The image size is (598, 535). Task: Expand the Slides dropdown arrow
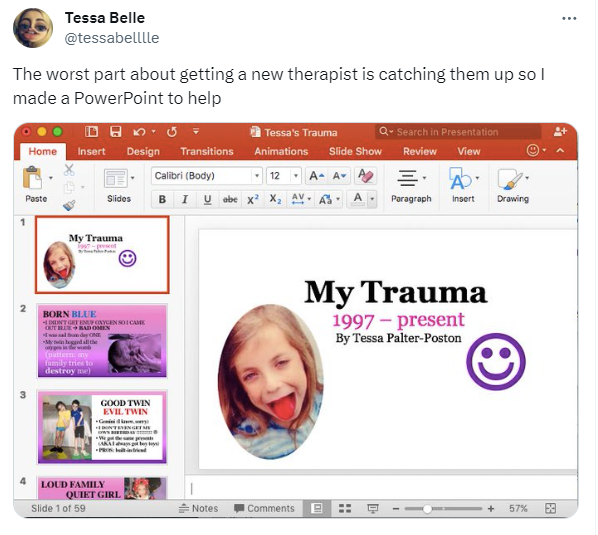(133, 178)
